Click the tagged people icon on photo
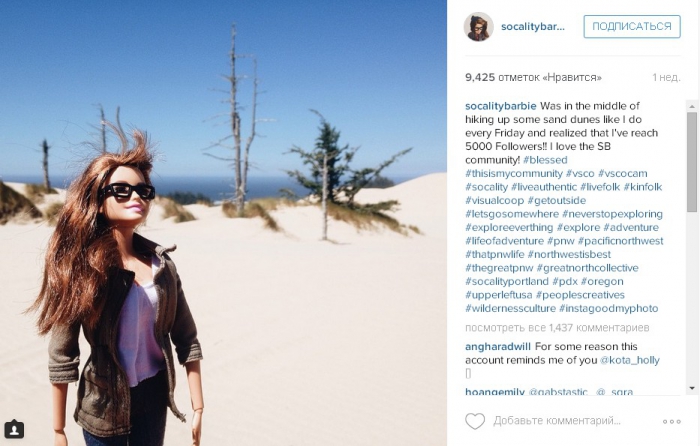 (x=14, y=429)
